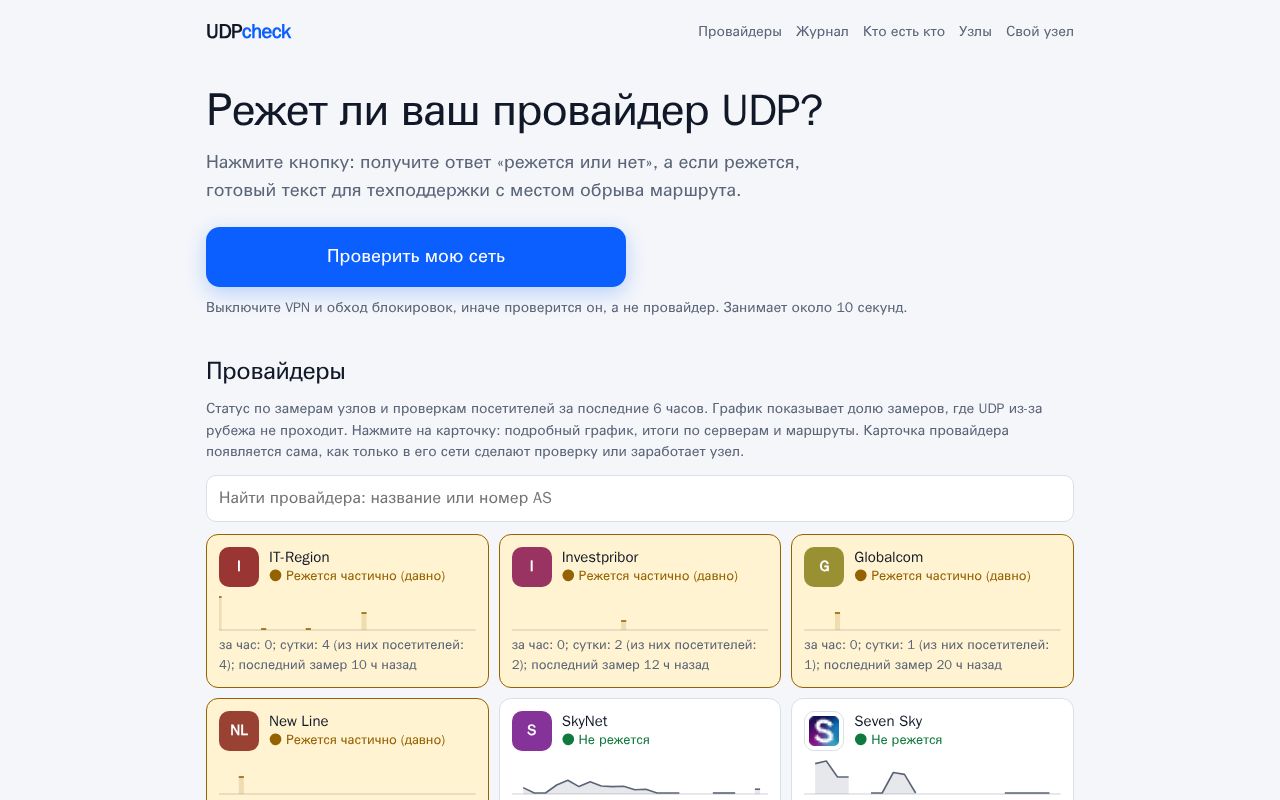The image size is (1280, 800).
Task: Click Seven Sky's 'Не режется' status text
Action: 907,740
